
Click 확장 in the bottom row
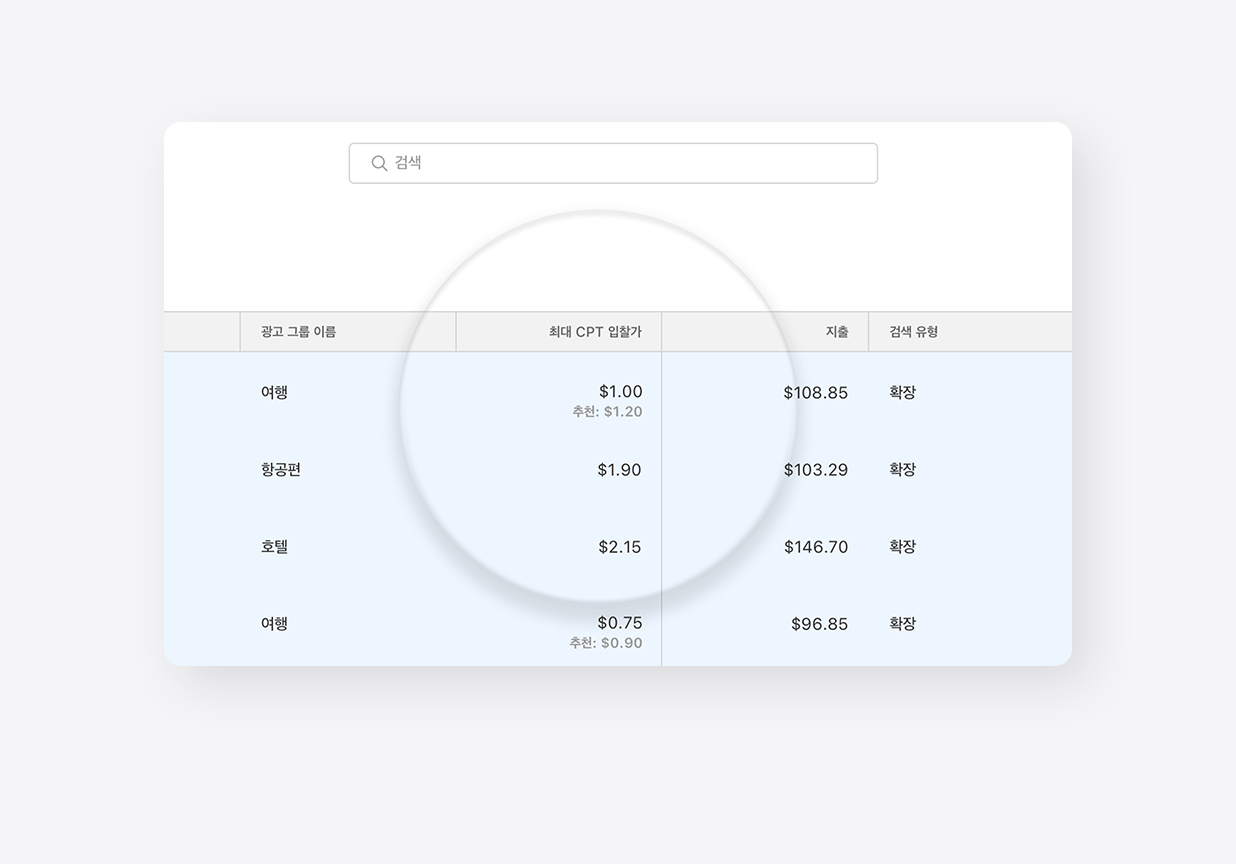click(x=903, y=623)
